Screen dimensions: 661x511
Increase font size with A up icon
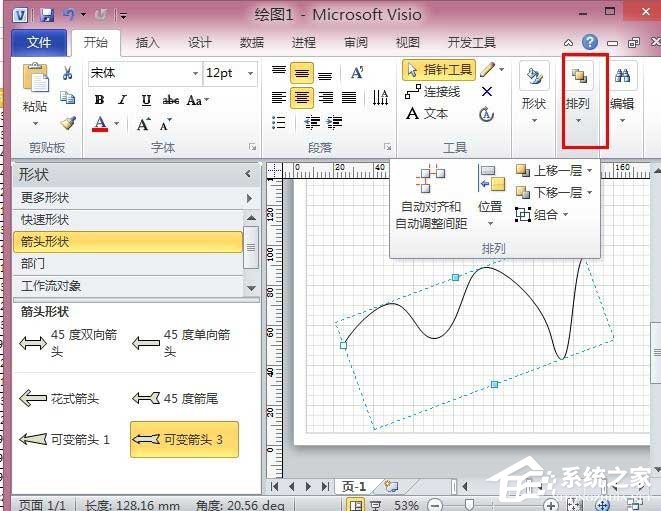click(143, 124)
